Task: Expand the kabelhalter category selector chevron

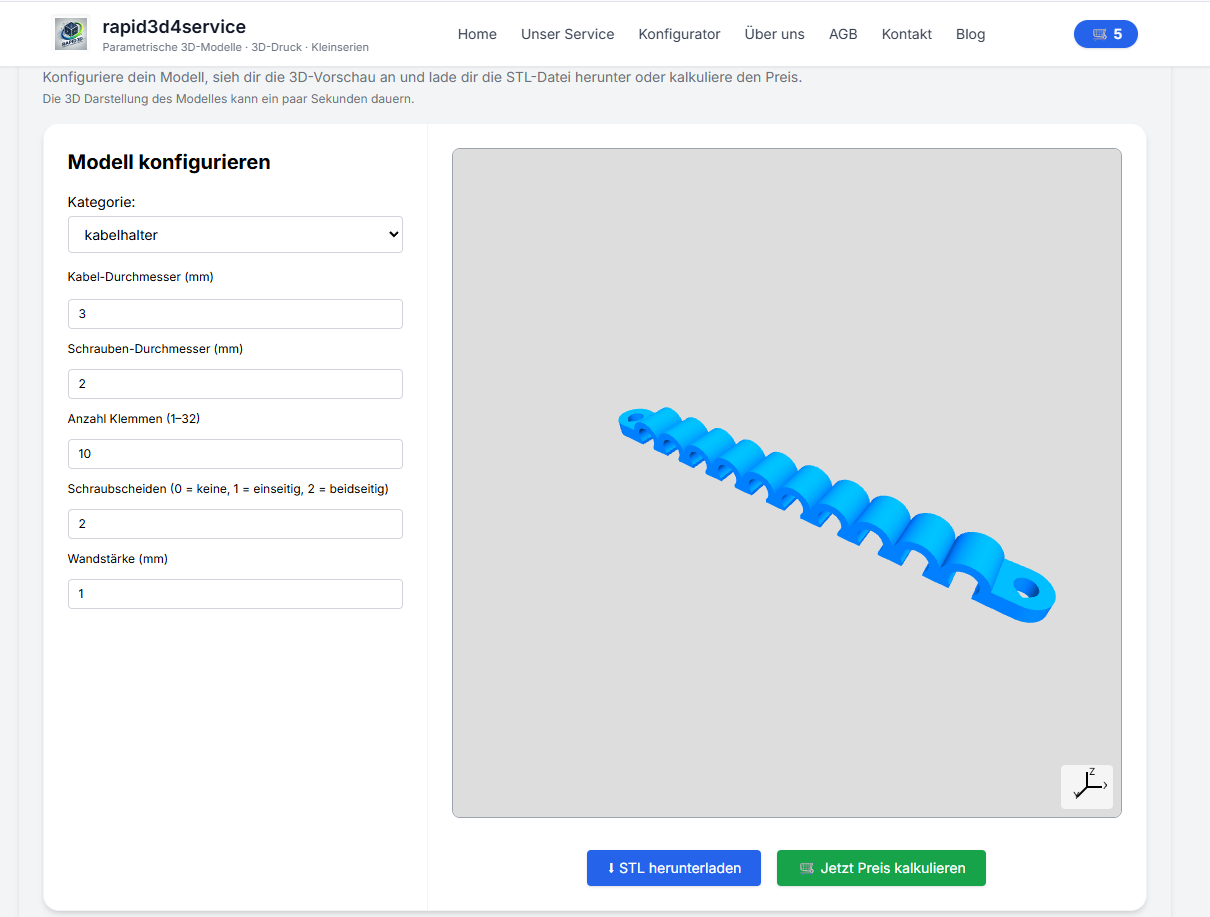Action: pos(392,234)
